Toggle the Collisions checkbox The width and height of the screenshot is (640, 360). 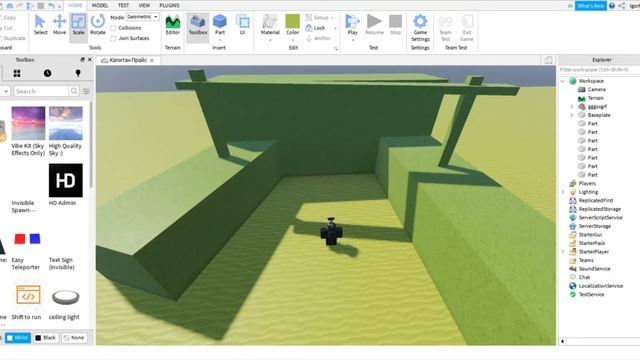(113, 28)
